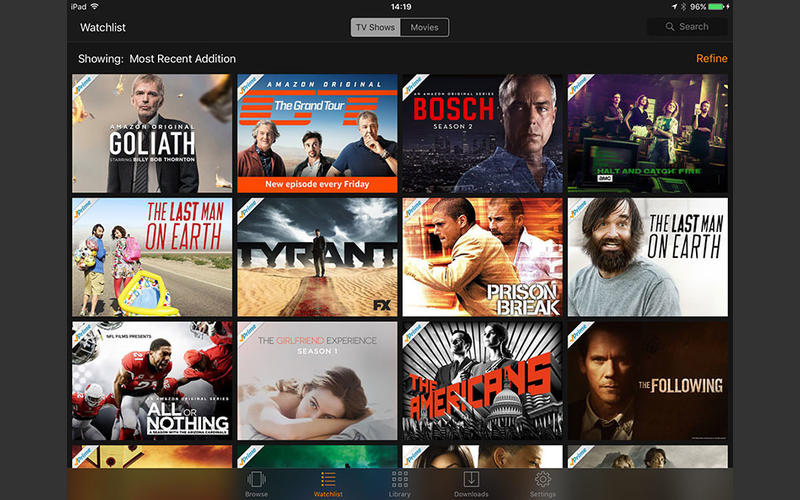Open the Goliath show
The height and width of the screenshot is (500, 800).
(152, 134)
